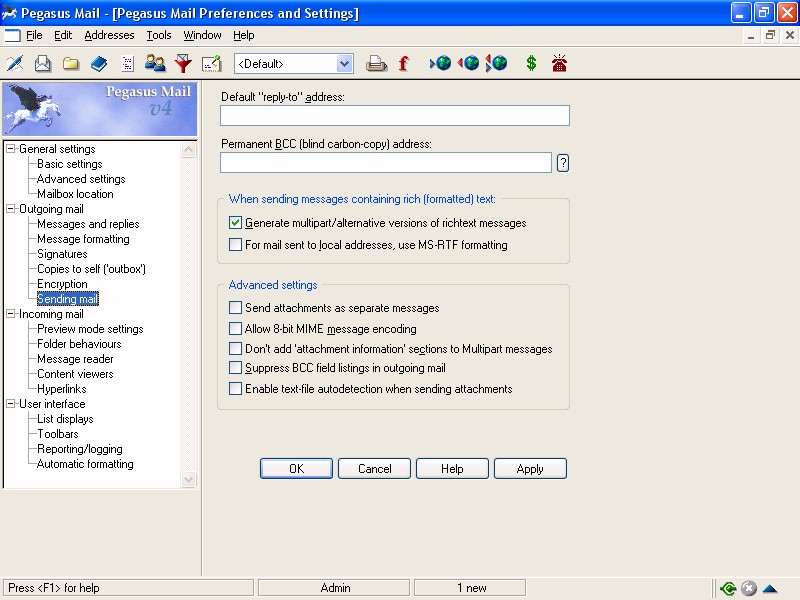Collapse the Incoming mail tree node

click(x=11, y=314)
